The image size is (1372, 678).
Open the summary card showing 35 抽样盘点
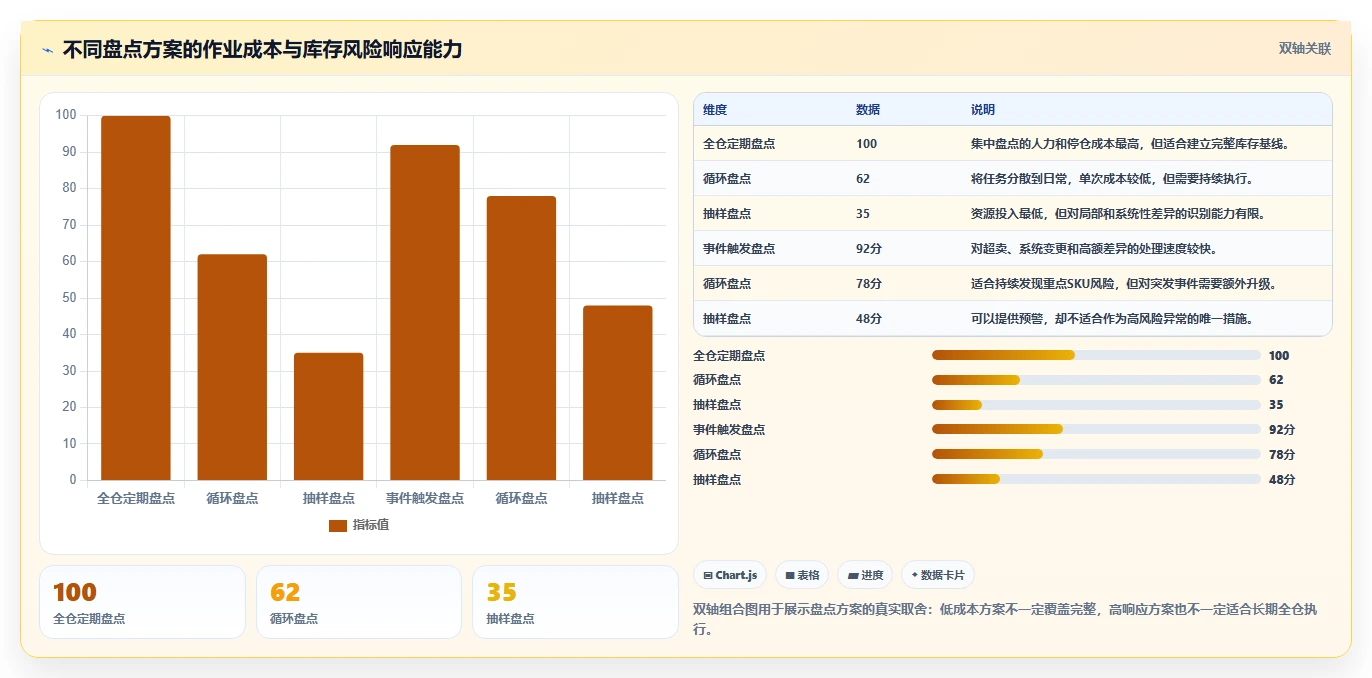[575, 602]
